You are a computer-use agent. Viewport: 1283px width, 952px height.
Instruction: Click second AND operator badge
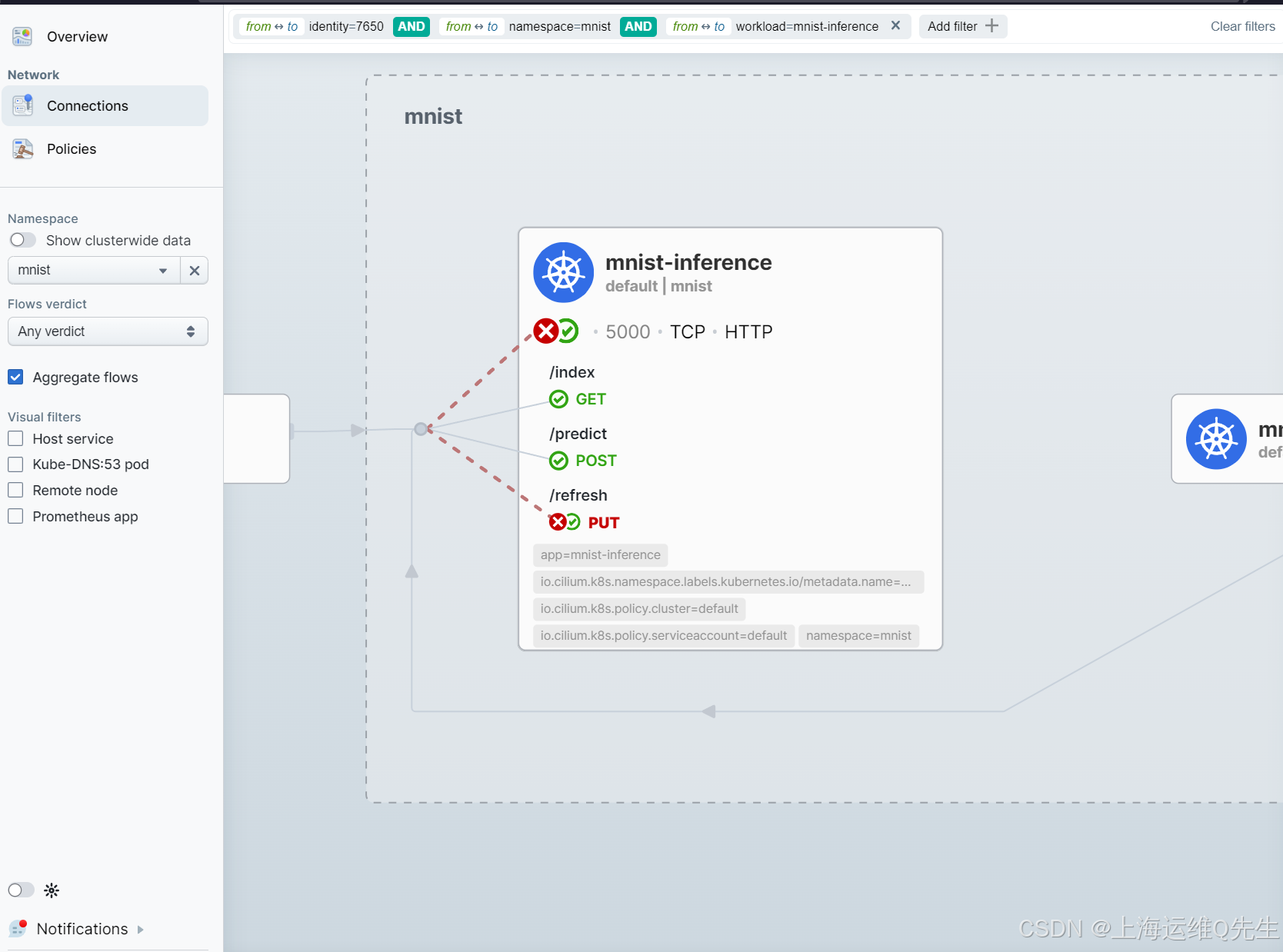(638, 26)
